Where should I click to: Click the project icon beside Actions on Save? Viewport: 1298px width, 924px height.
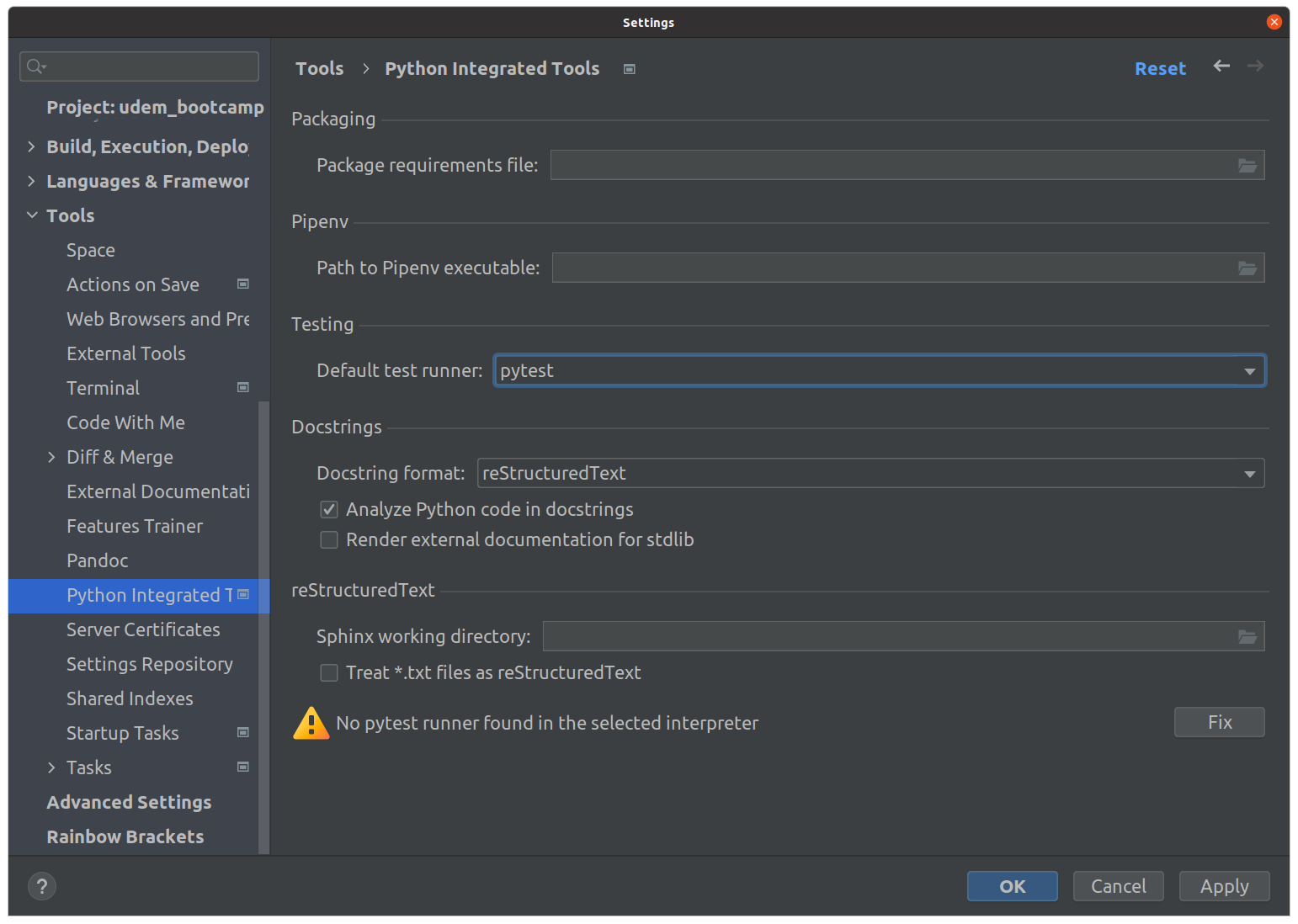click(243, 284)
